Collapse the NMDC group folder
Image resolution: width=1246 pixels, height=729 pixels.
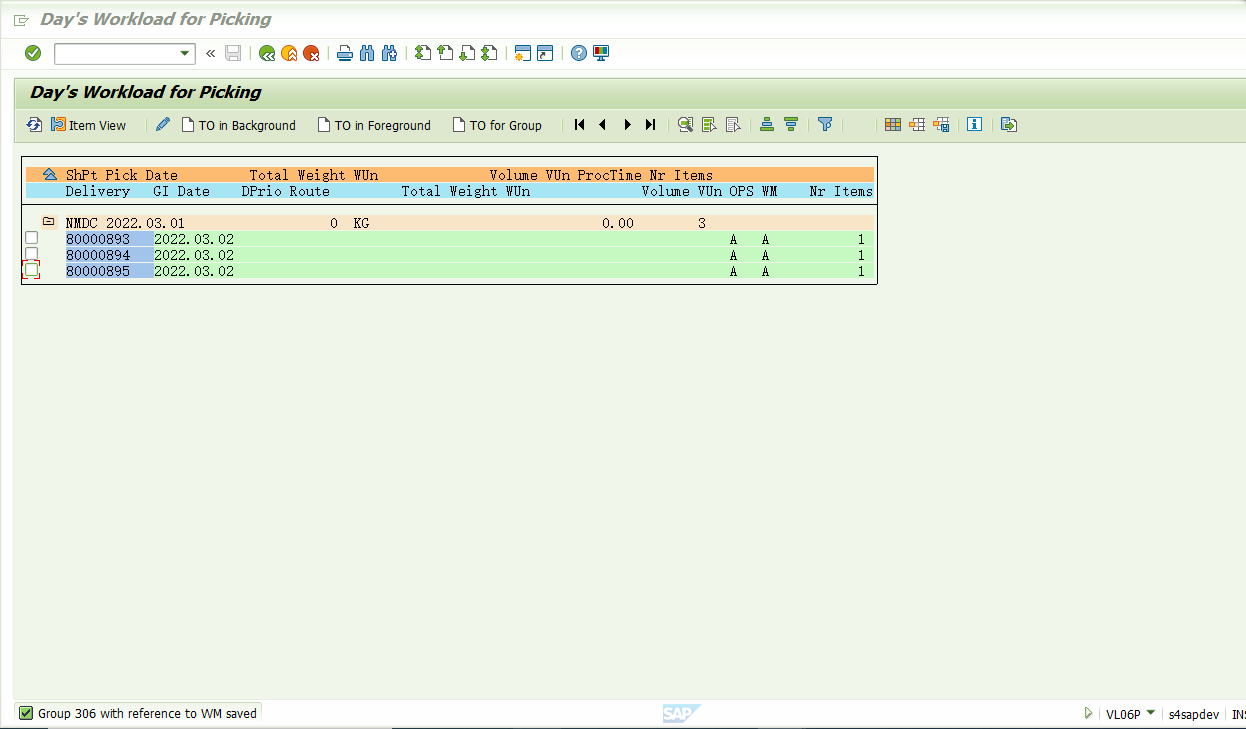[x=47, y=222]
